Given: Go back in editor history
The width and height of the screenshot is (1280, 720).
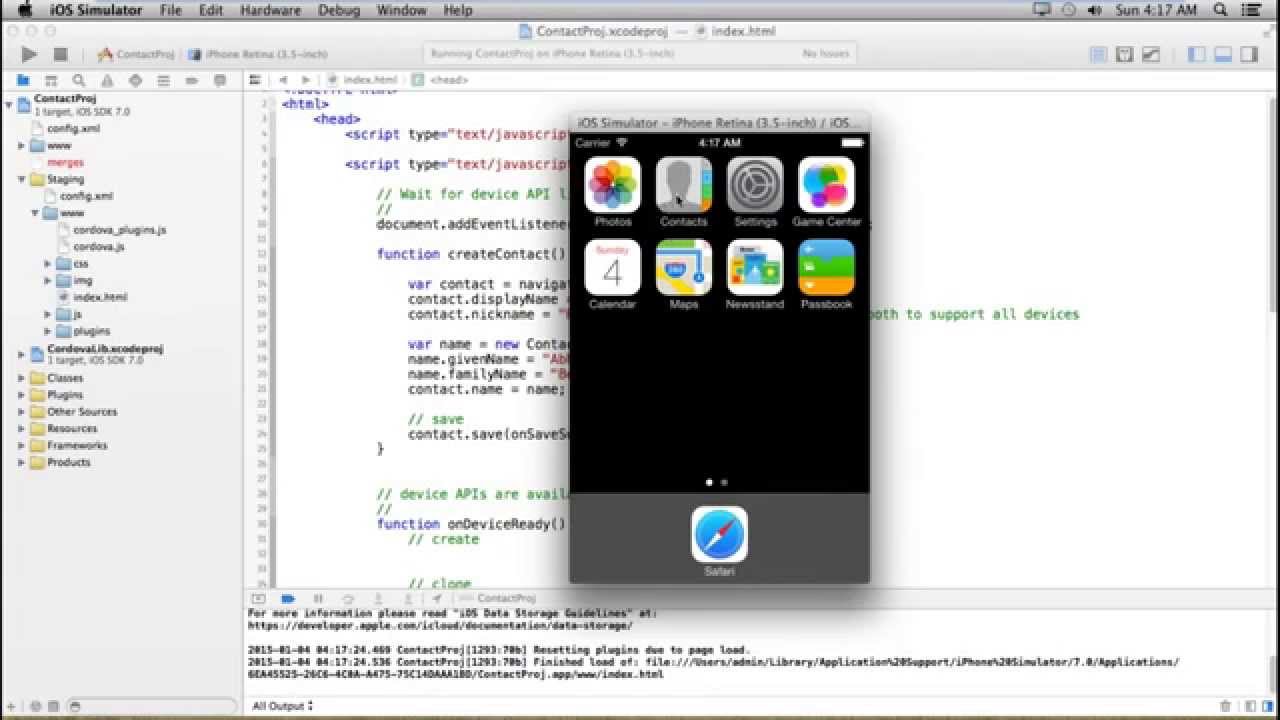Looking at the screenshot, I should pyautogui.click(x=284, y=79).
